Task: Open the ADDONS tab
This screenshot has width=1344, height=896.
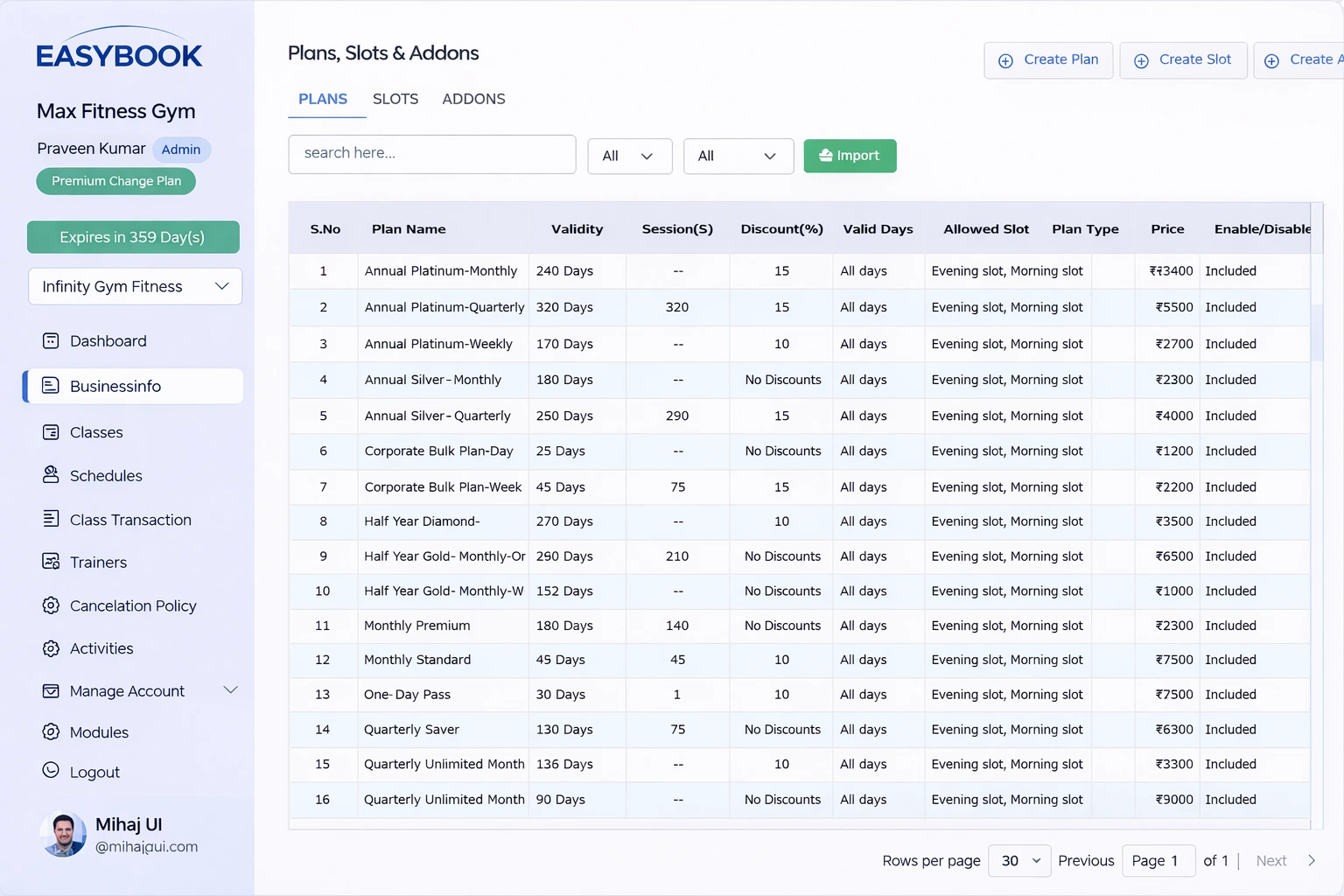Action: (473, 99)
